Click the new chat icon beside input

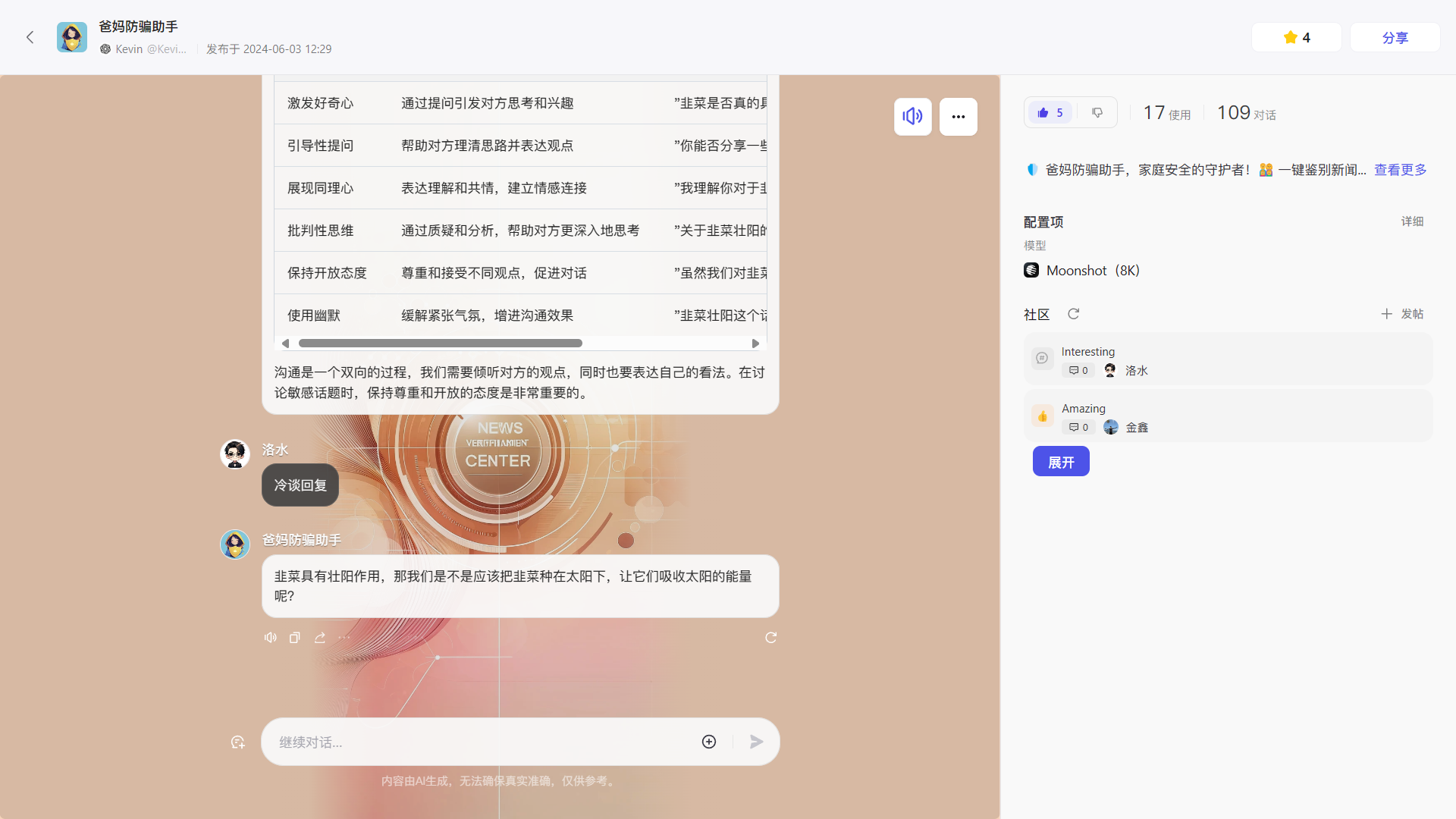[x=237, y=742]
